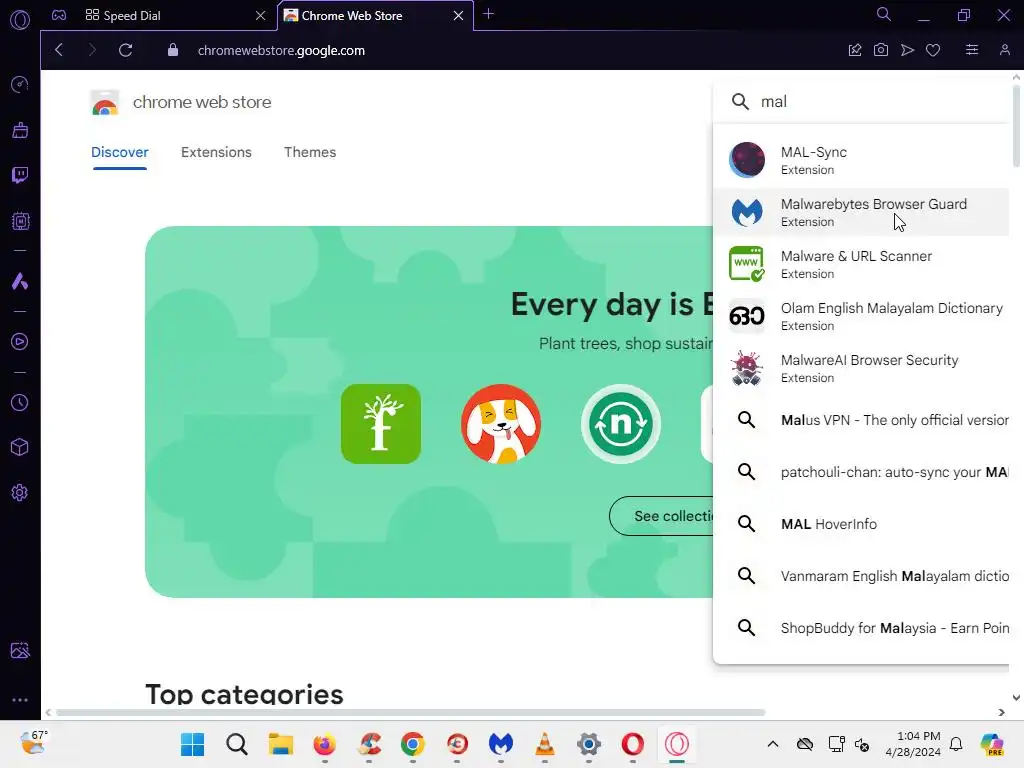
Task: Open the CPU chip icon in sidebar
Action: point(20,221)
